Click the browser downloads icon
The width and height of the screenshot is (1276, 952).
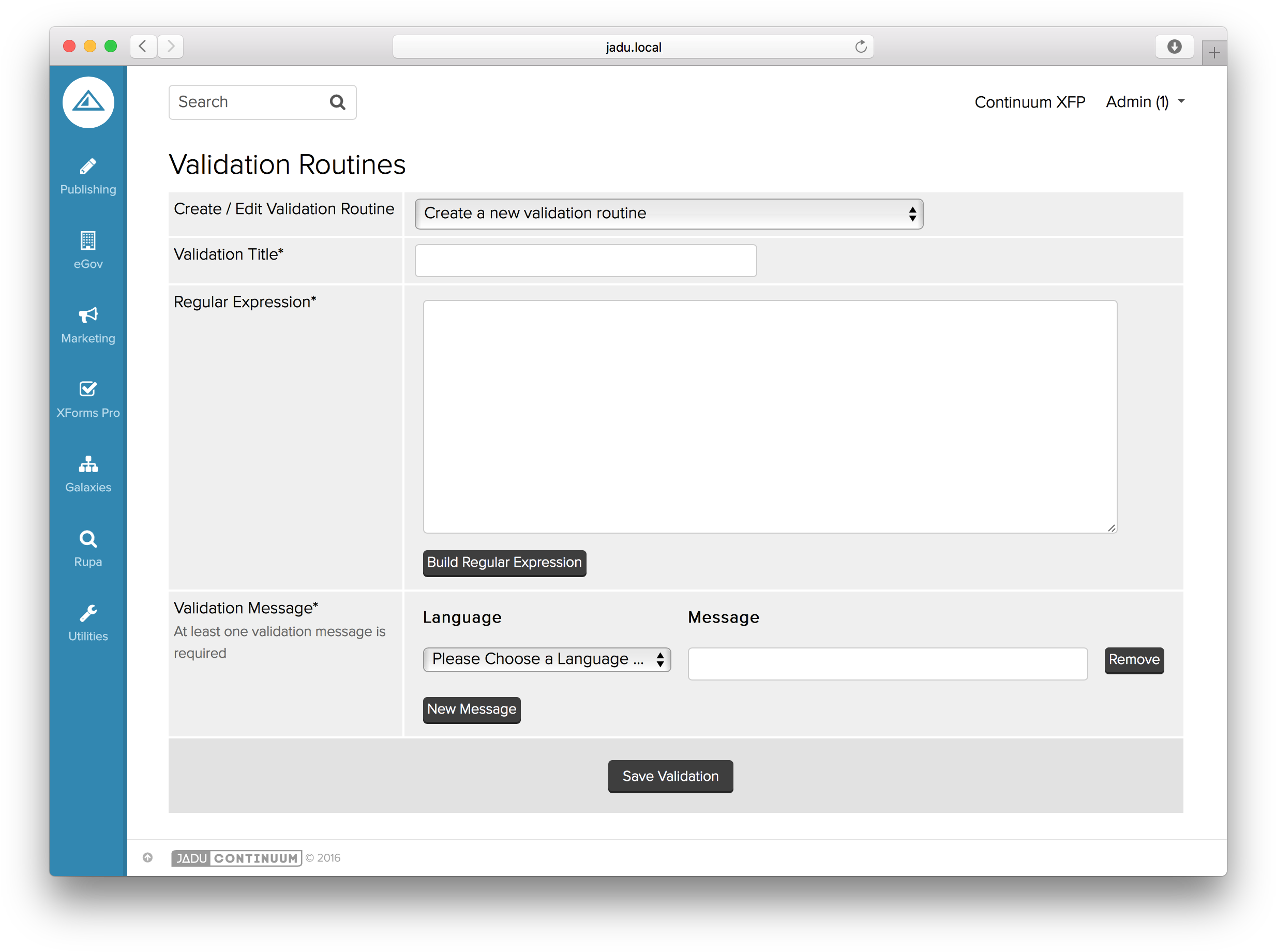[x=1175, y=47]
